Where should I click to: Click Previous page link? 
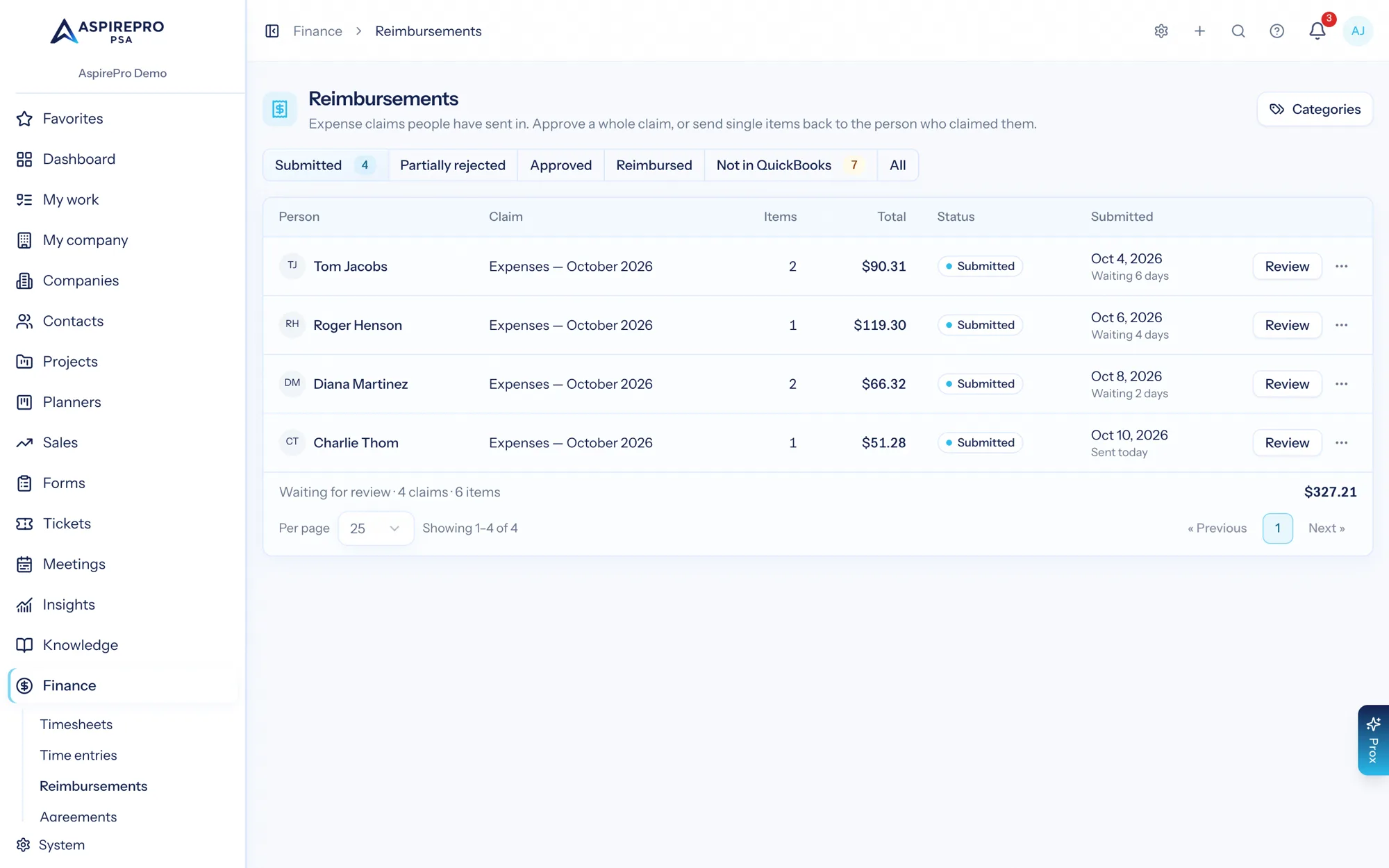[x=1217, y=528]
